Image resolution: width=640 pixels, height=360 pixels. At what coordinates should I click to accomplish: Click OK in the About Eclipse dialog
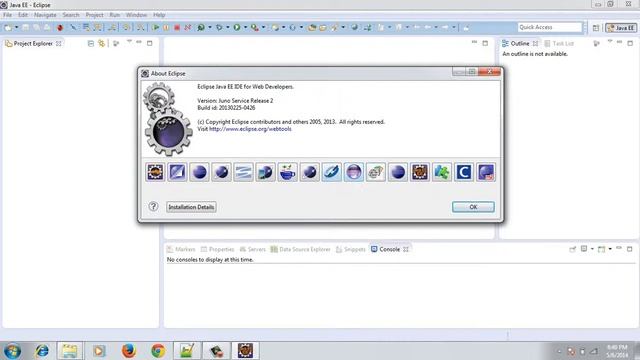coord(473,207)
